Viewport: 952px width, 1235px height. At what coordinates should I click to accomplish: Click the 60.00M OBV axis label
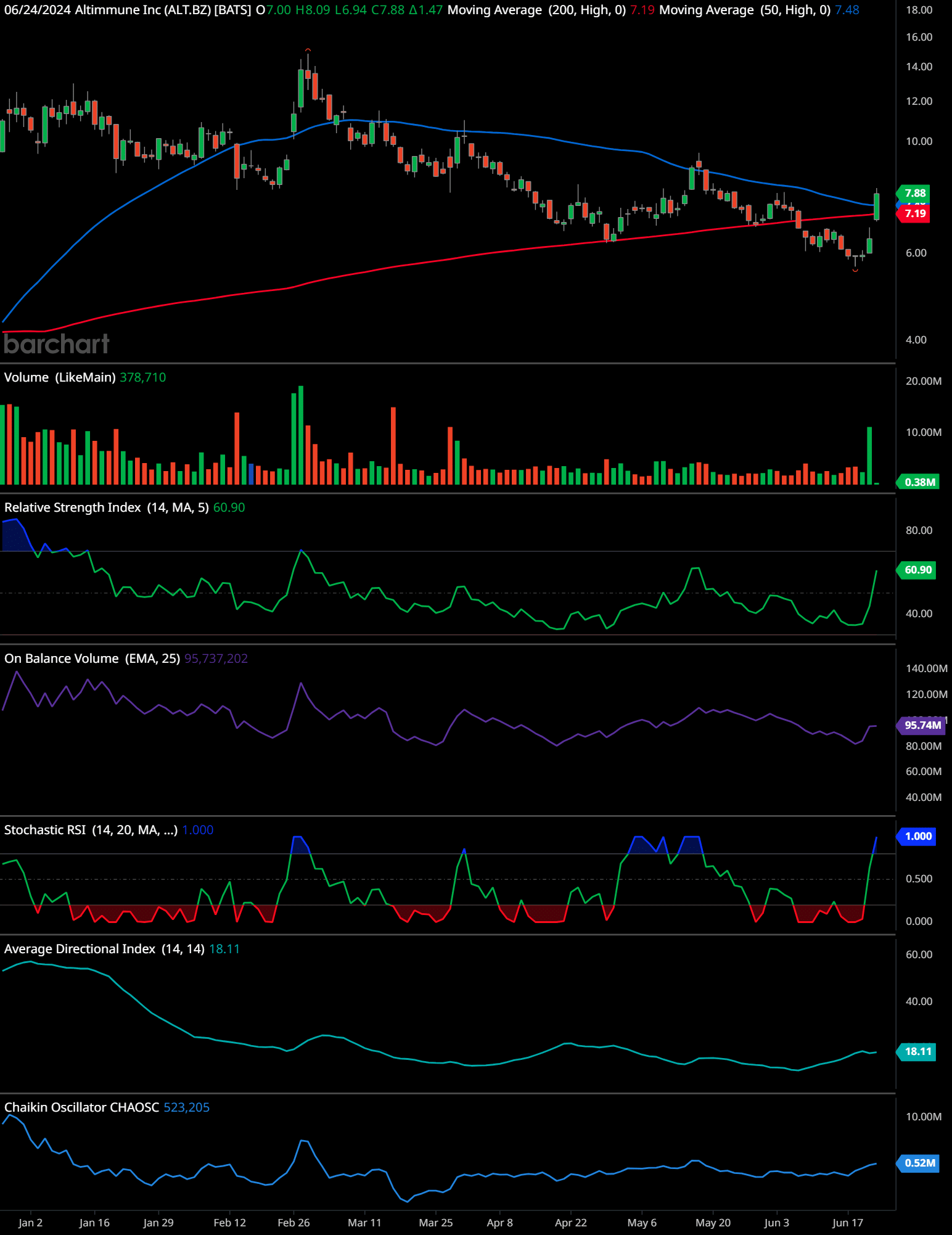[923, 771]
